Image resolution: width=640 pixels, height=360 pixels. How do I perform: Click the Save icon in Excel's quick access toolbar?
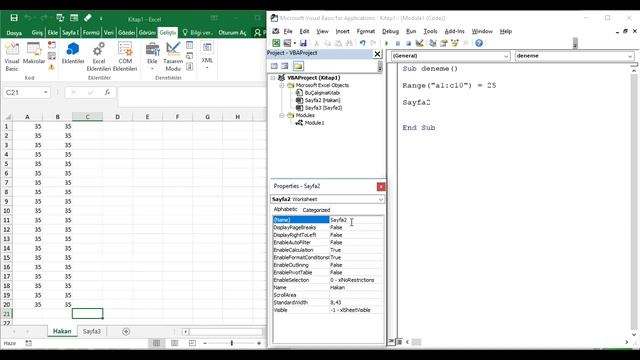[x=14, y=18]
